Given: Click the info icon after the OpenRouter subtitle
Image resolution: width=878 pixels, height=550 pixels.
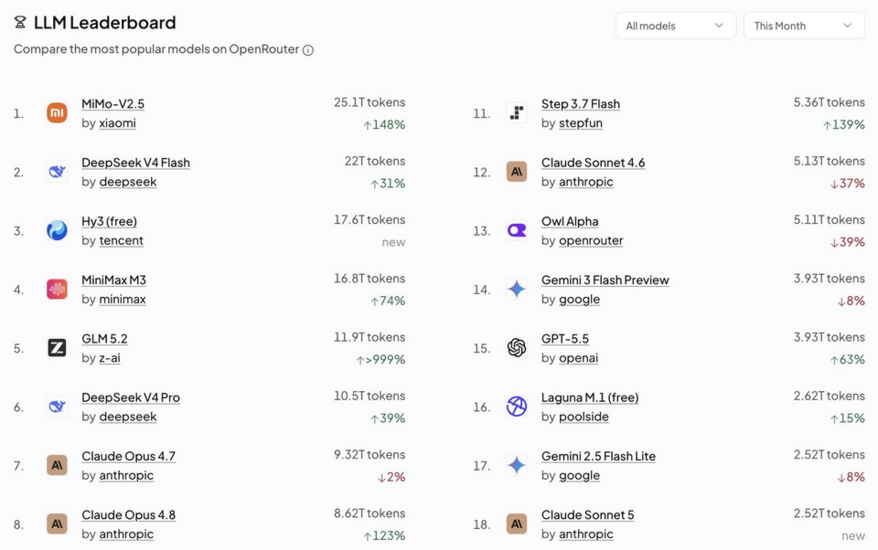Looking at the screenshot, I should [x=308, y=50].
